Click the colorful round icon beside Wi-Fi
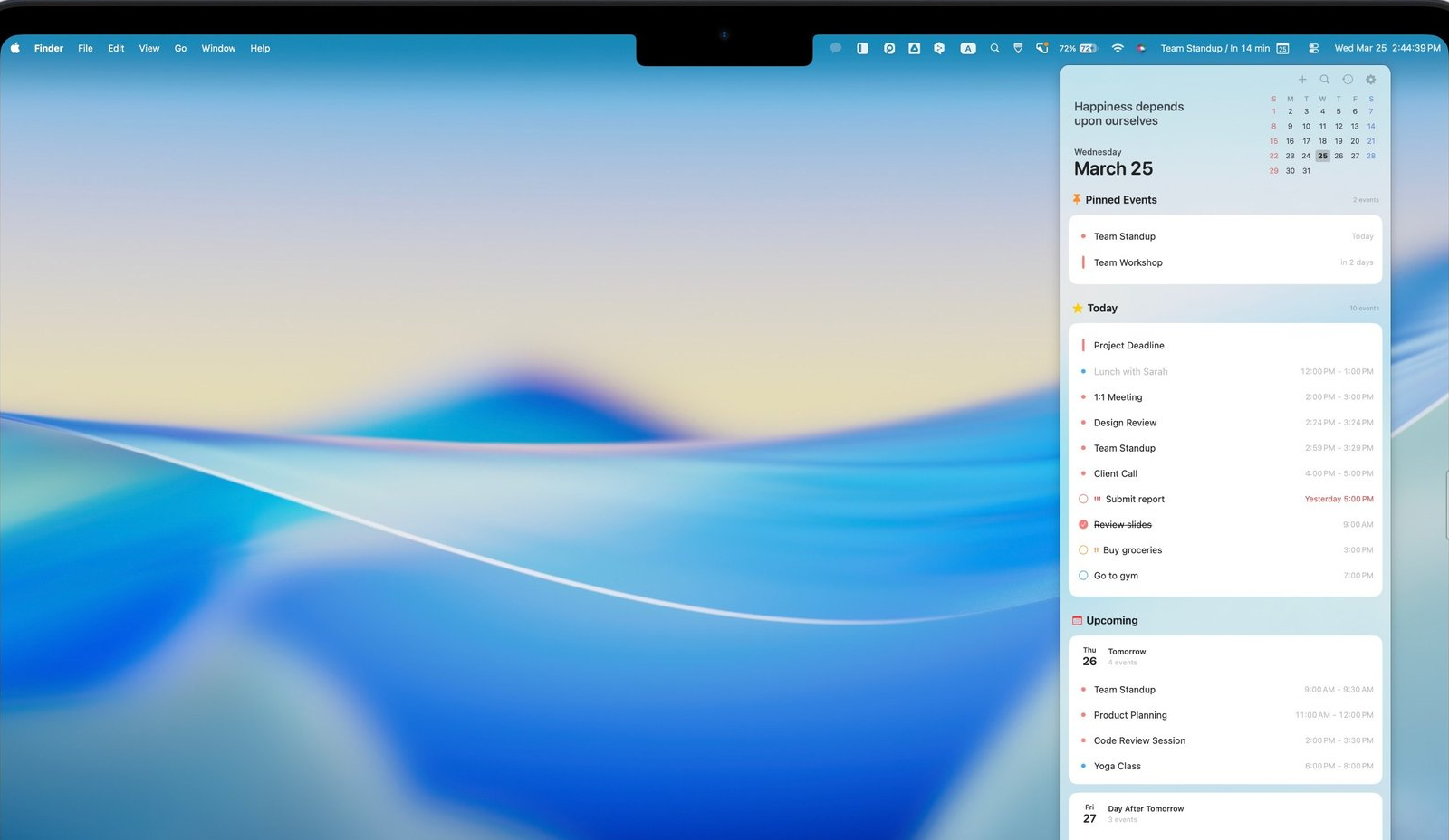 coord(1141,49)
